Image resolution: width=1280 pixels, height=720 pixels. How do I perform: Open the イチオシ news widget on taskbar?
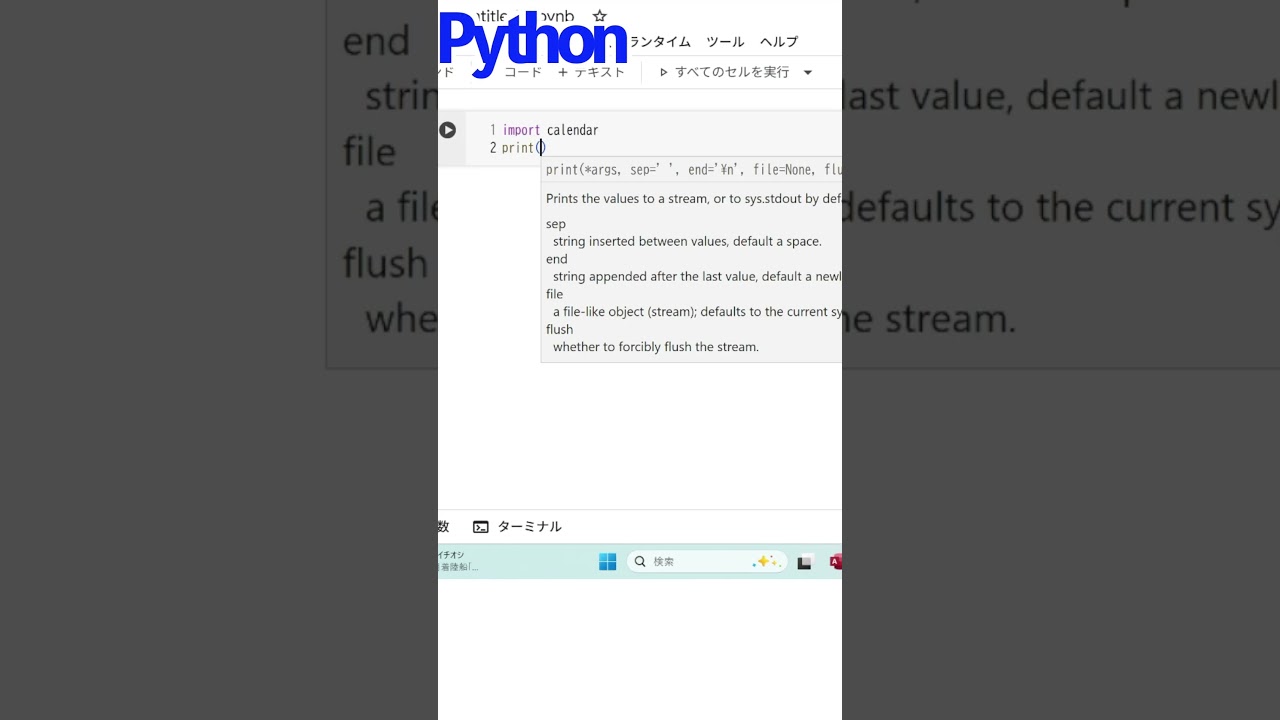456,561
